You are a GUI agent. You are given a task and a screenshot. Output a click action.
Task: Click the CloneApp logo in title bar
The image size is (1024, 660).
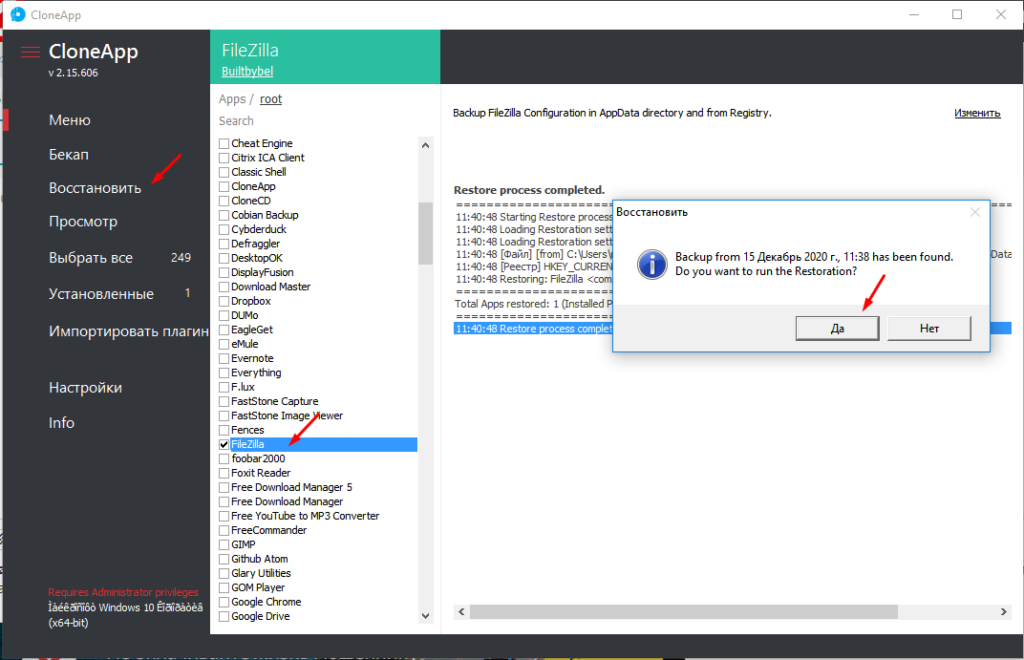[x=17, y=14]
